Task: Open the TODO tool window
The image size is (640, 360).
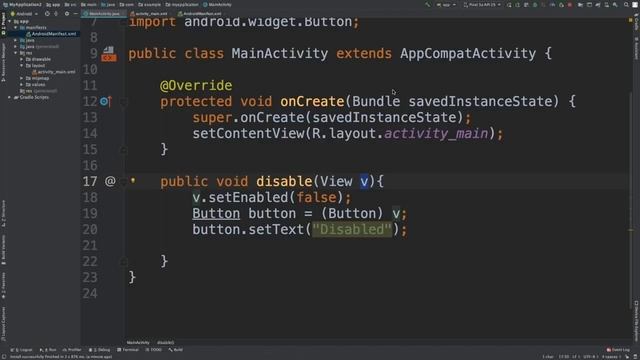Action: point(153,350)
